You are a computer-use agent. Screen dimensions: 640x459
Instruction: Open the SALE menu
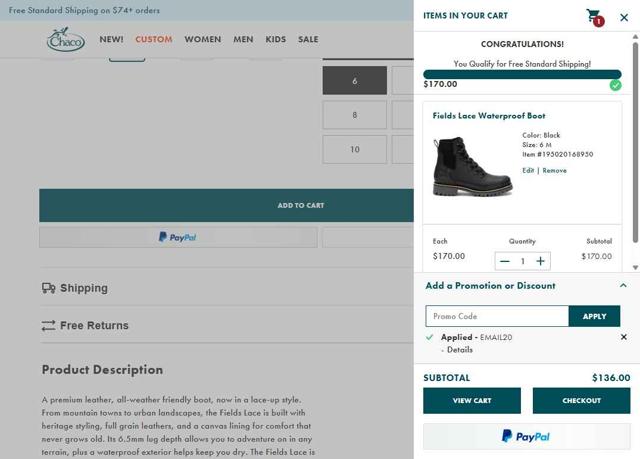[308, 40]
